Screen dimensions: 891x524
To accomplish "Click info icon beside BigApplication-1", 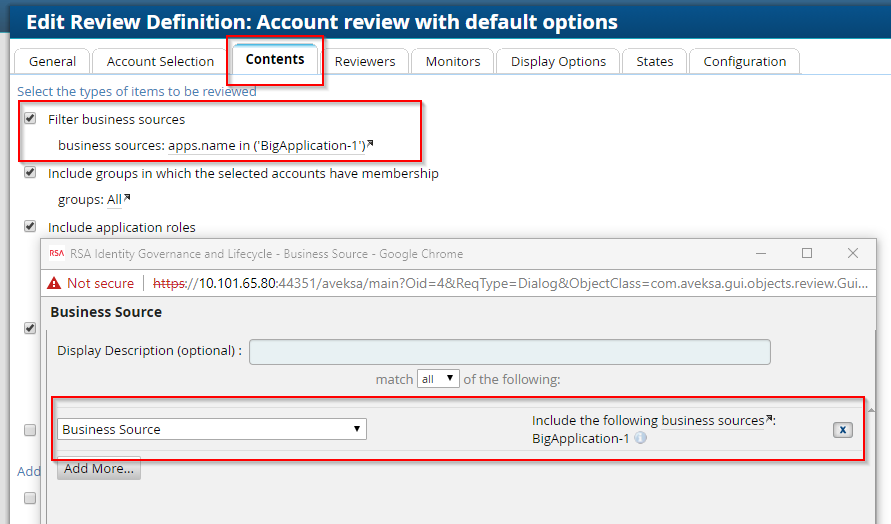I will point(640,438).
